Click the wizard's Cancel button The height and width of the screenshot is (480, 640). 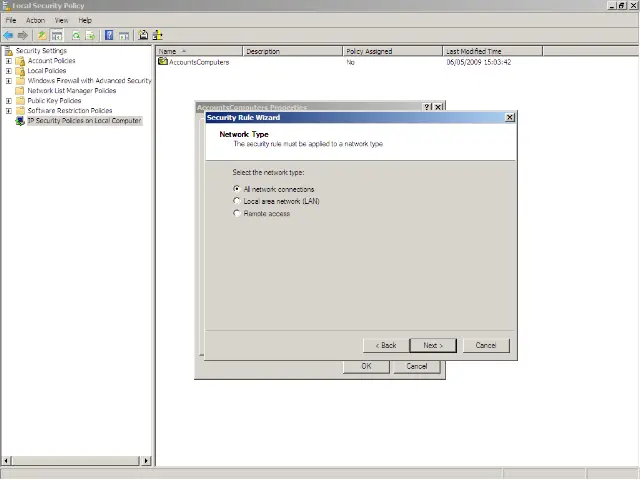(x=486, y=345)
